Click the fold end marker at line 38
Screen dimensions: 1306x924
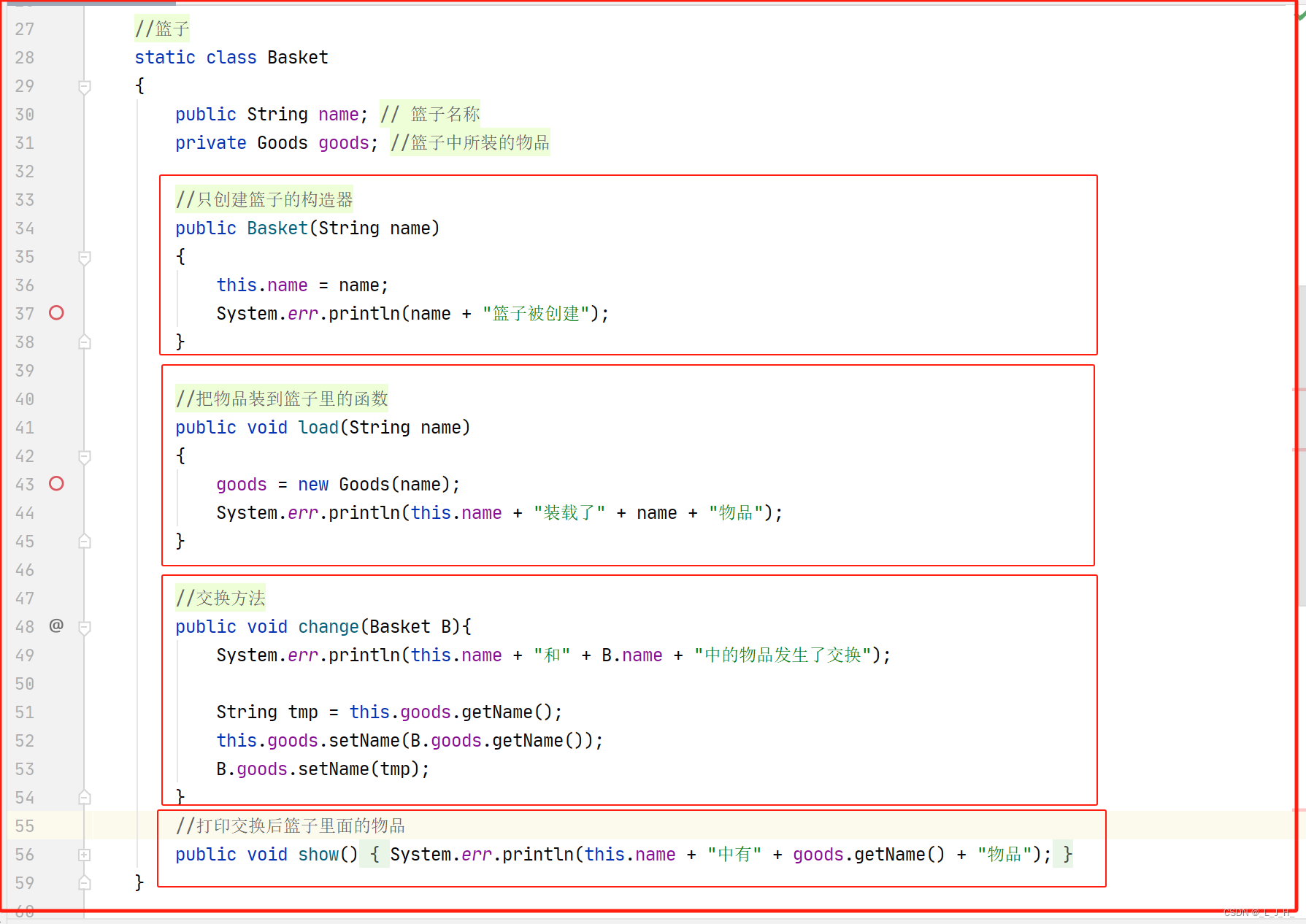(85, 342)
